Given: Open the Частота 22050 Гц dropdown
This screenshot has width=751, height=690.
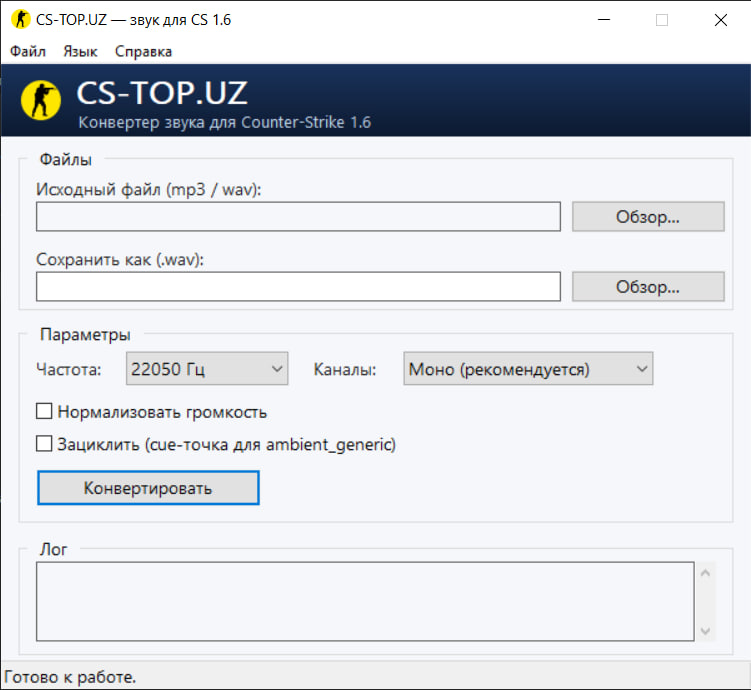Looking at the screenshot, I should click(207, 369).
